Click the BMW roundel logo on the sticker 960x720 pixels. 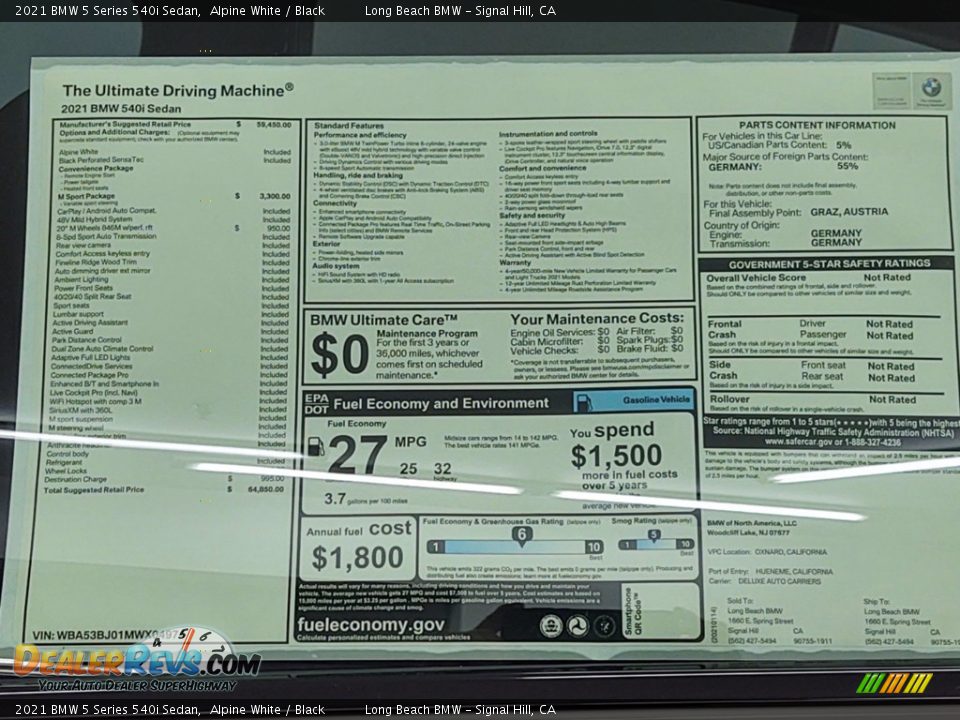[x=931, y=88]
